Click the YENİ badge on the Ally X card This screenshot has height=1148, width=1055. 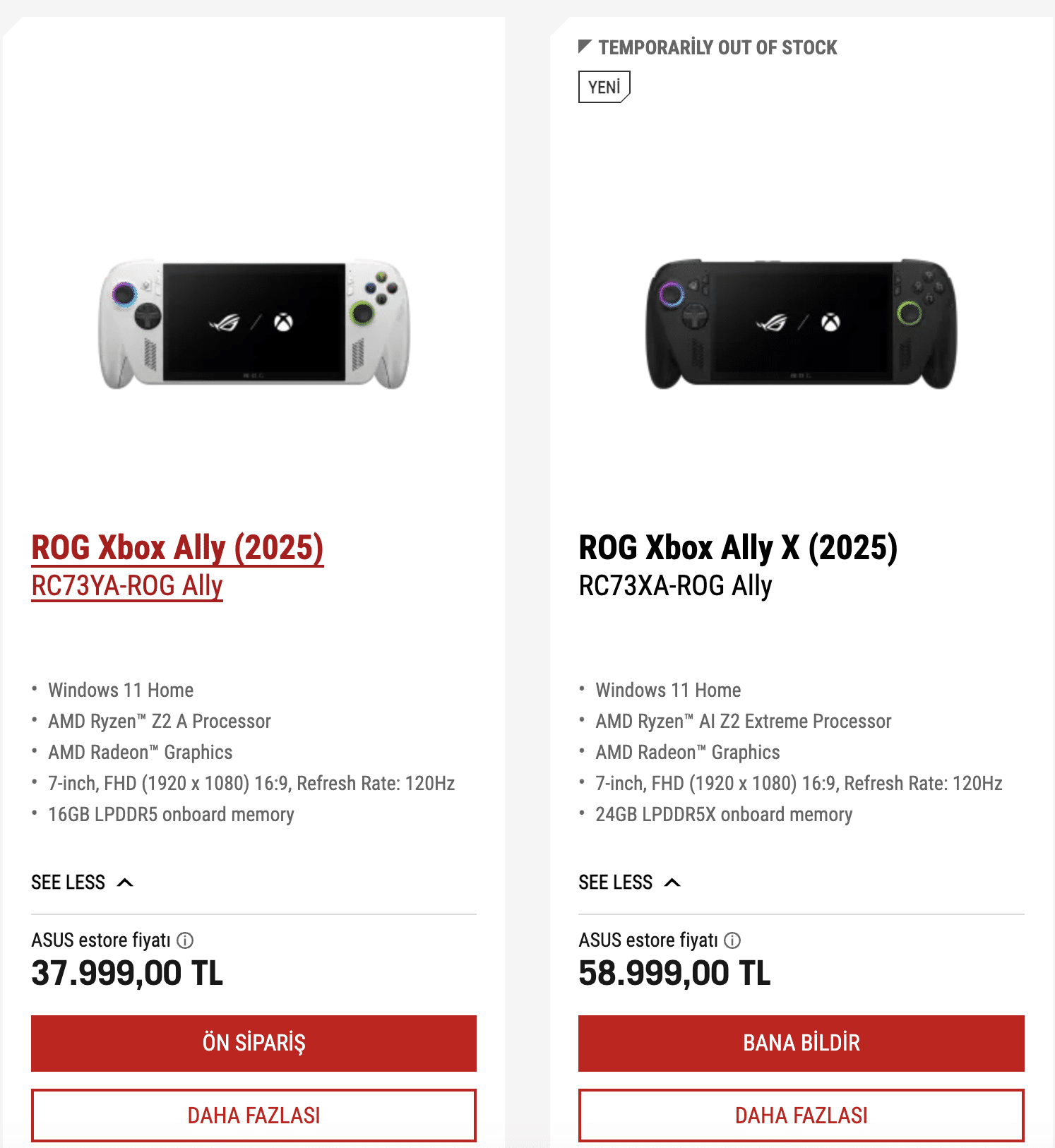click(604, 87)
